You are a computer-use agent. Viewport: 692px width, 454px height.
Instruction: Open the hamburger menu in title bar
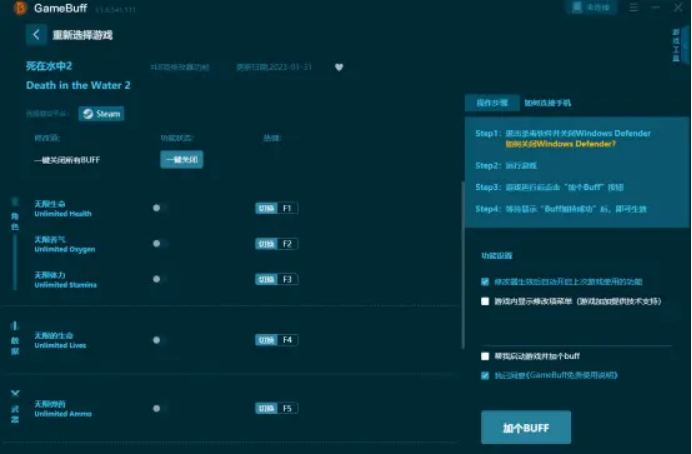634,8
